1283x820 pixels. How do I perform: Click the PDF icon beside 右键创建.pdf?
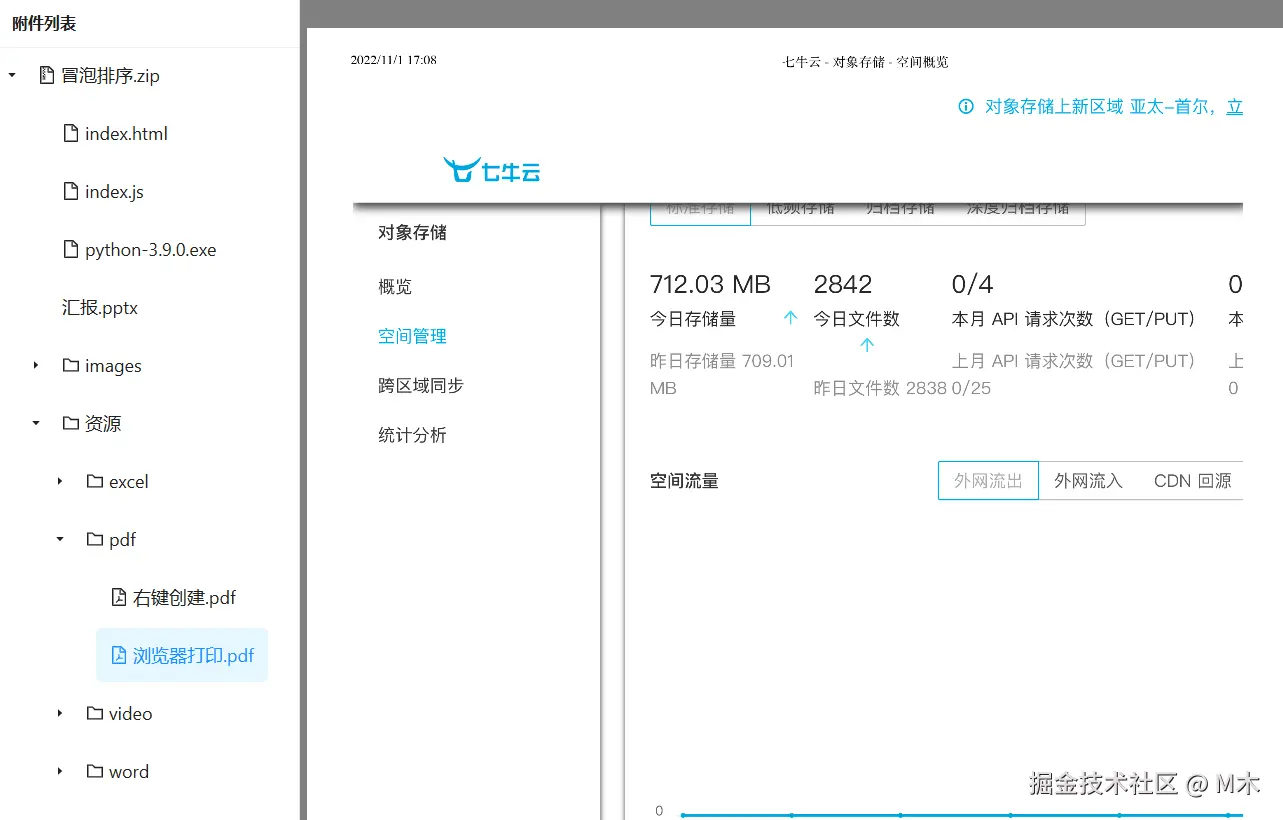(x=118, y=598)
